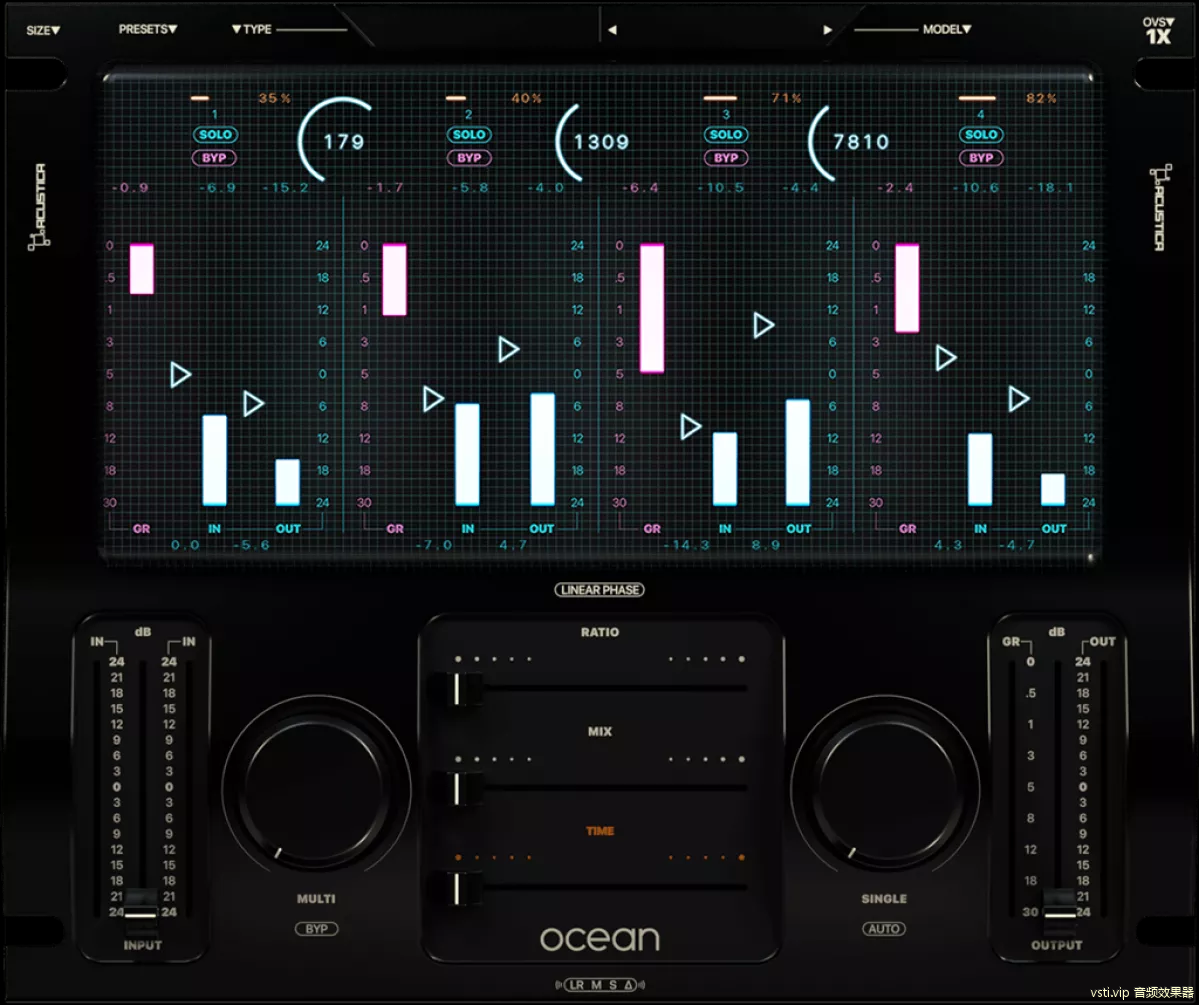The width and height of the screenshot is (1199, 1005).
Task: Toggle the LINEAR PHASE button
Action: point(600,590)
